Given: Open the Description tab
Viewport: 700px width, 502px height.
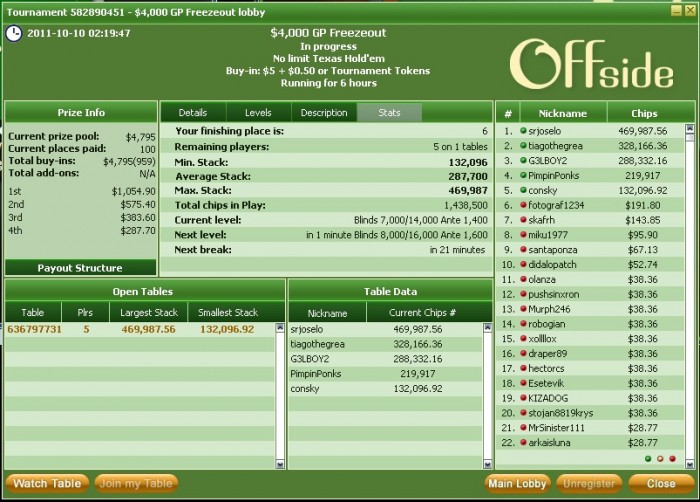Looking at the screenshot, I should (324, 113).
